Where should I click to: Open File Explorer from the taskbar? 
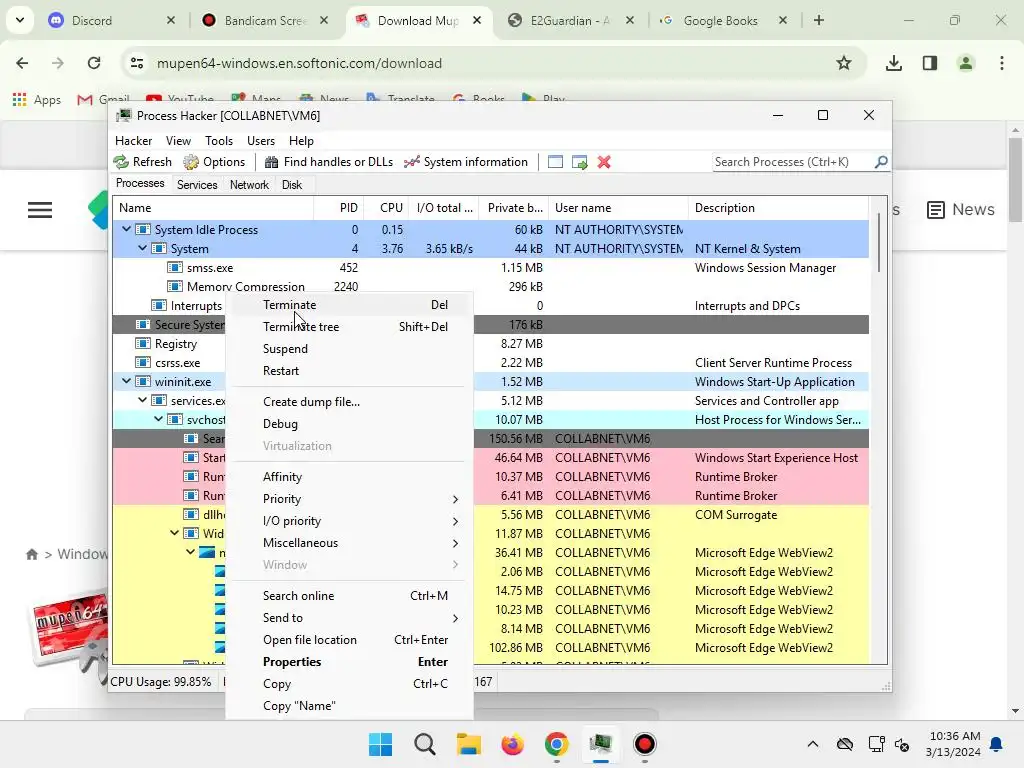click(x=468, y=744)
